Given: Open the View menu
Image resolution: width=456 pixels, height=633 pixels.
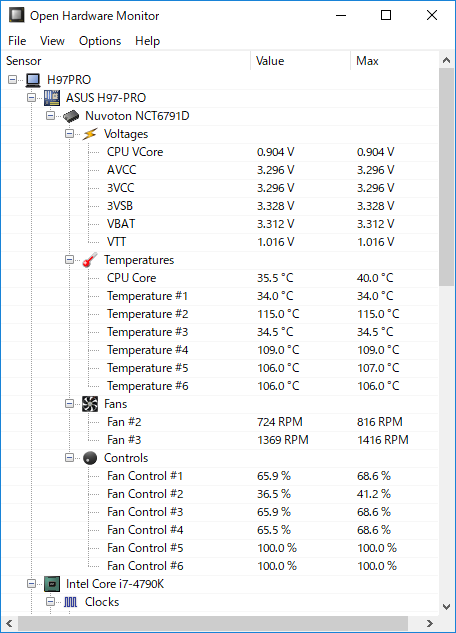Looking at the screenshot, I should tap(52, 41).
